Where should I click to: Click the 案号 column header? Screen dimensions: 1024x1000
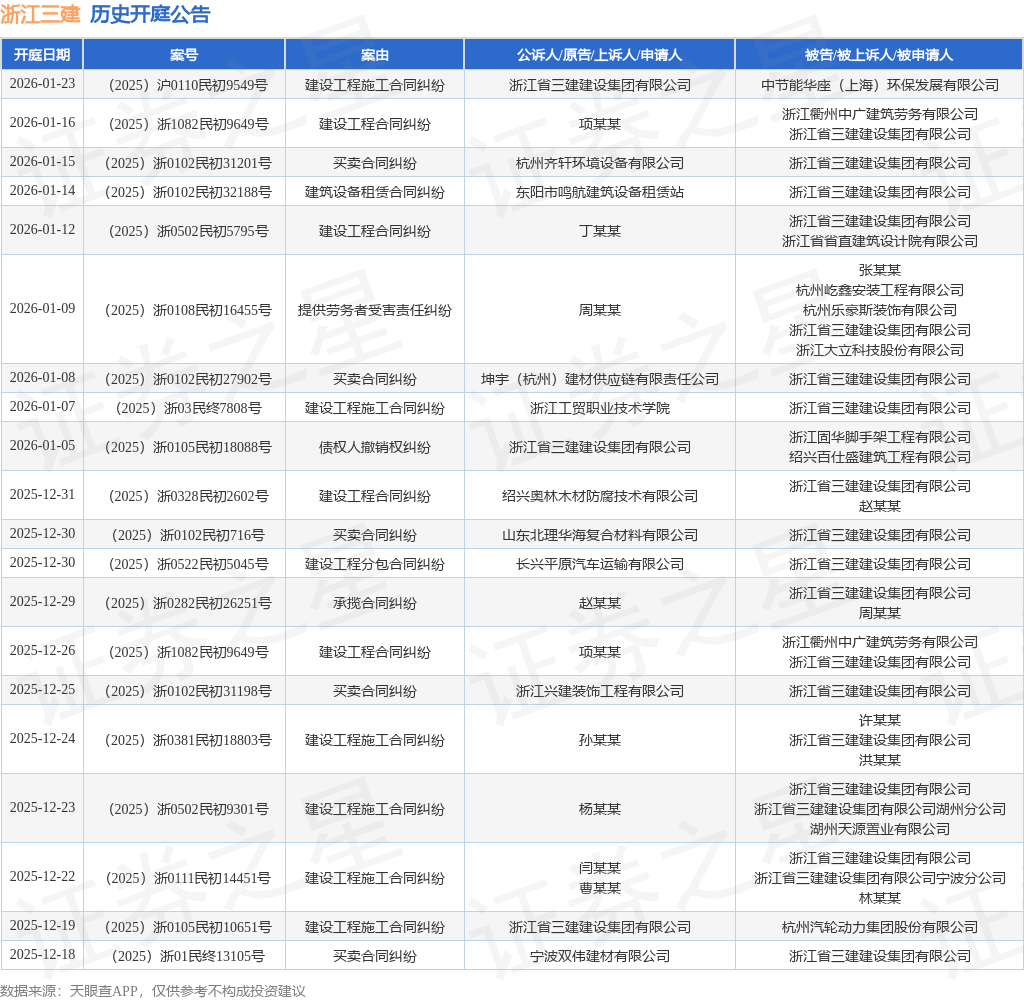(184, 55)
